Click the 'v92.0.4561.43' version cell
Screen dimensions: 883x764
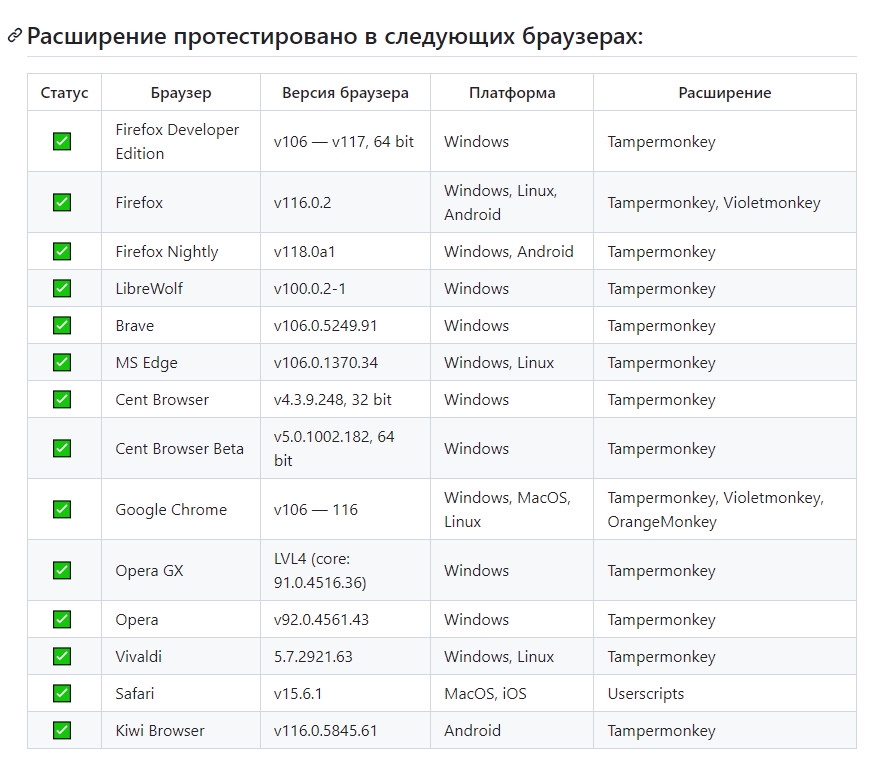345,619
